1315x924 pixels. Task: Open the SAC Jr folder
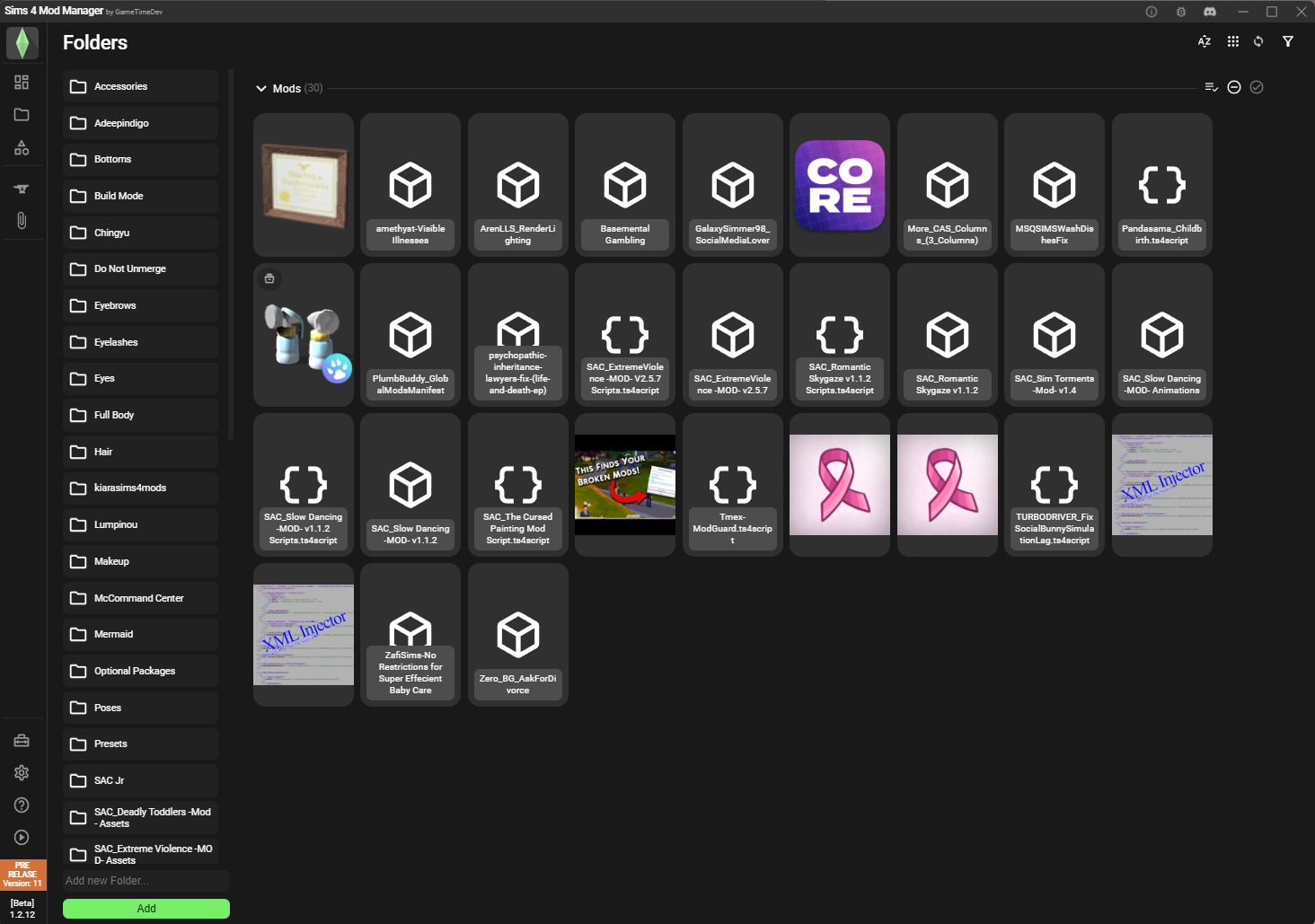[x=141, y=780]
